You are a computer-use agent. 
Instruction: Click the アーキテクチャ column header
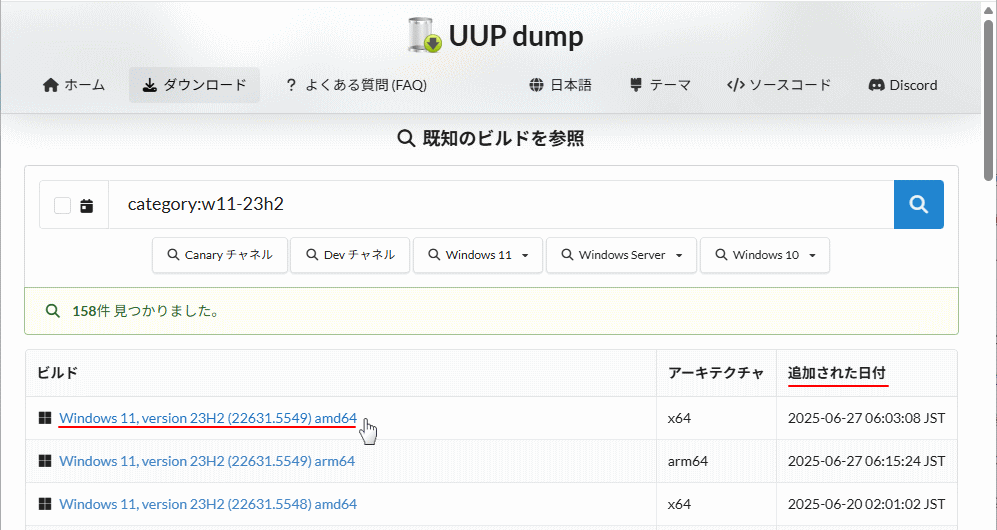pyautogui.click(x=716, y=372)
